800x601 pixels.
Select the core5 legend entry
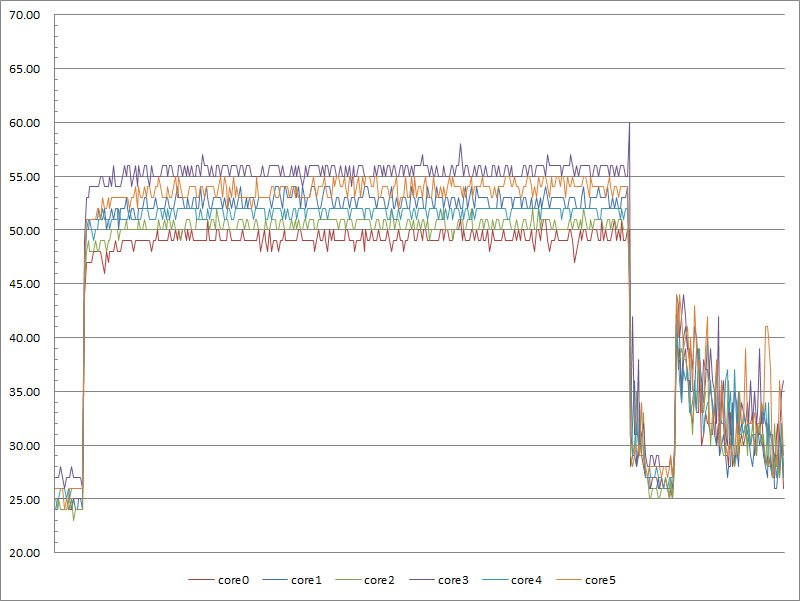click(x=586, y=580)
